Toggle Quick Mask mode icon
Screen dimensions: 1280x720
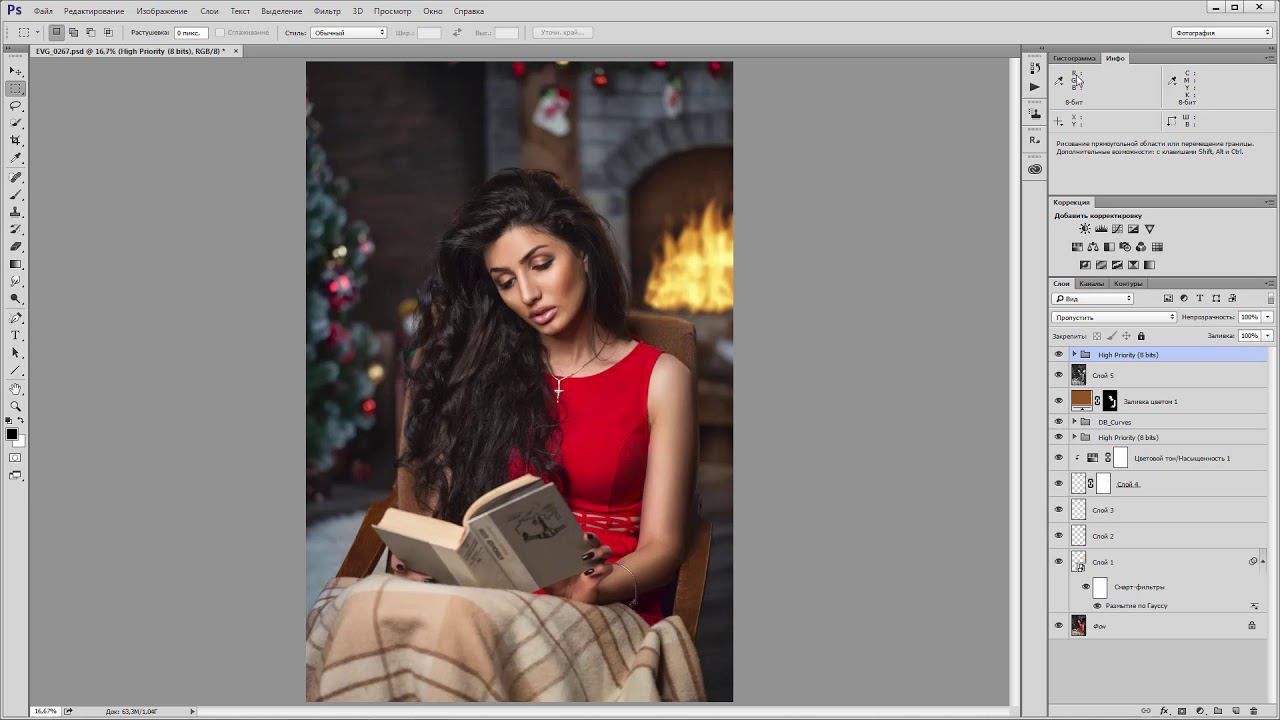[x=16, y=457]
